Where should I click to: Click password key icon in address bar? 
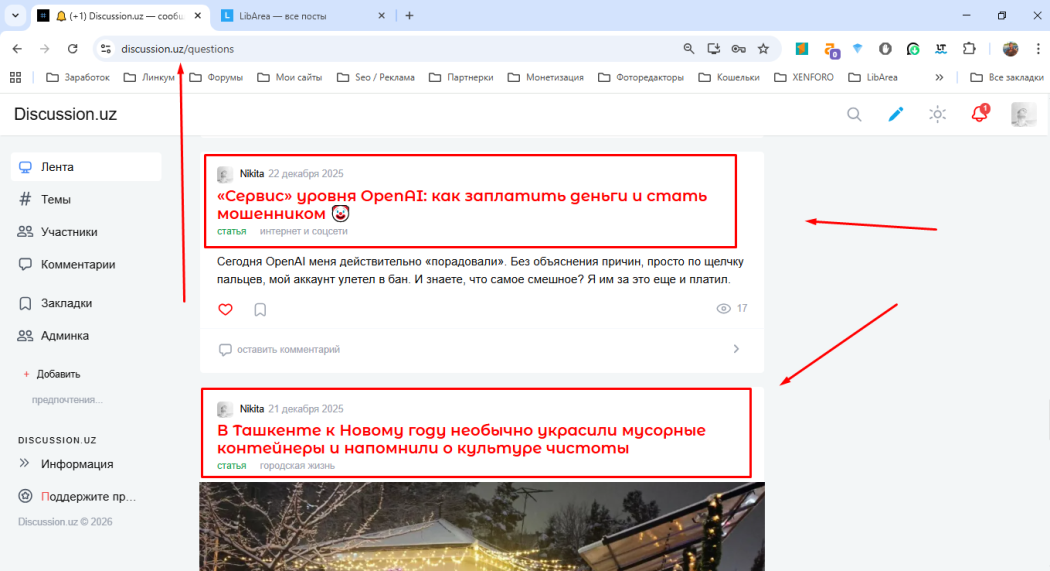739,49
